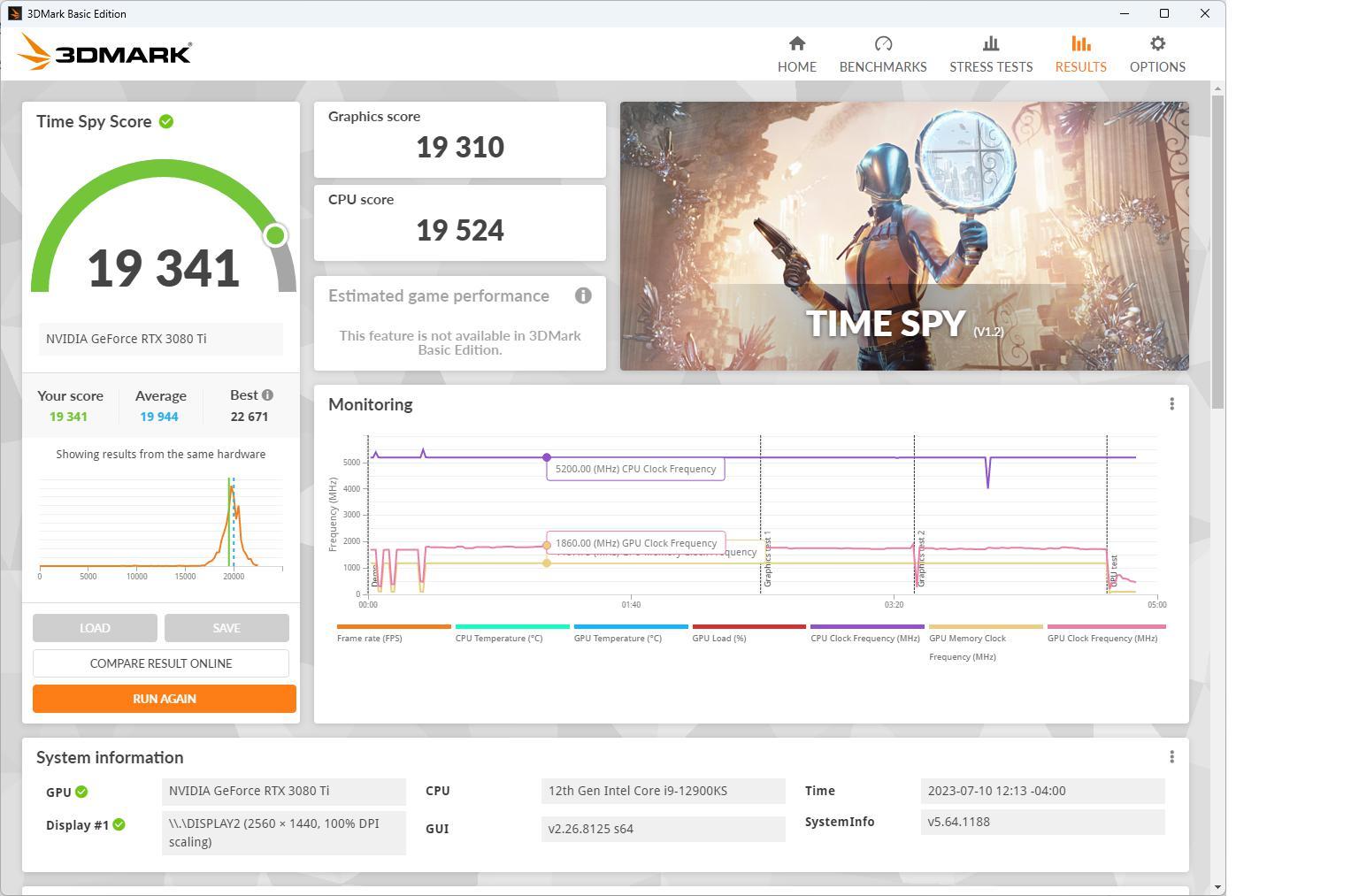Image resolution: width=1359 pixels, height=896 pixels.
Task: Toggle GPU Memory Clock Frequency legend series
Action: [986, 643]
